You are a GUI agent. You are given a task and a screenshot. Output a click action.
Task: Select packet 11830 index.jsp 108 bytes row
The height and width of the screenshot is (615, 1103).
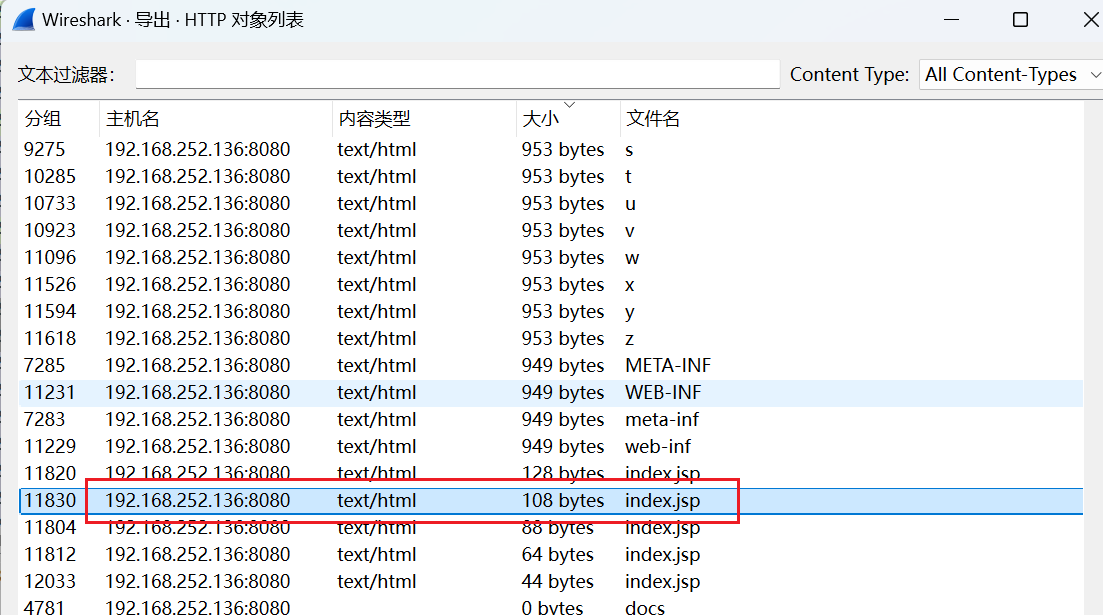[400, 500]
